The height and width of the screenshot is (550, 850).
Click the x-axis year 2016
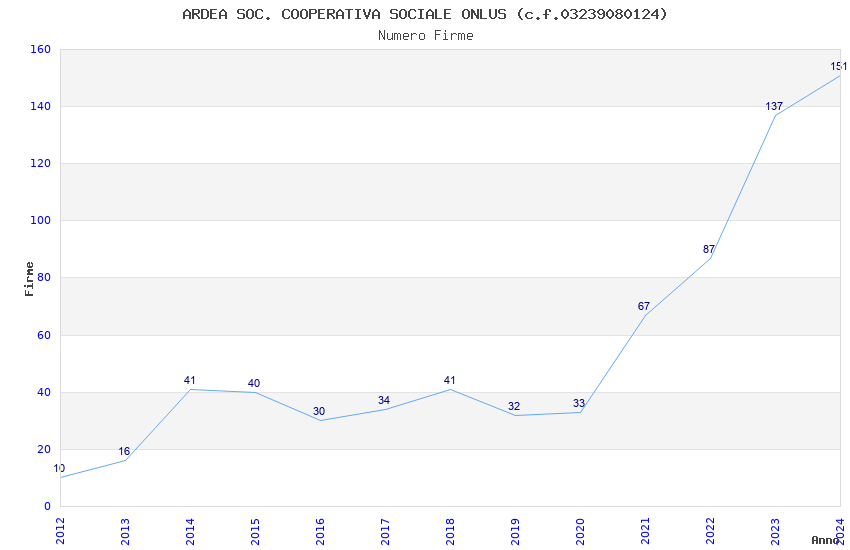tap(320, 531)
